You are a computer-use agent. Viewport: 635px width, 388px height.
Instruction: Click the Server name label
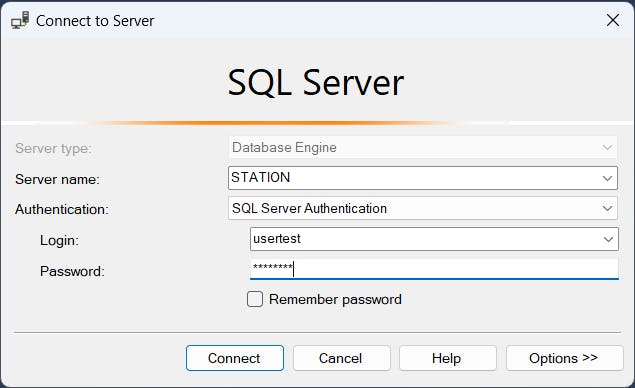(57, 179)
